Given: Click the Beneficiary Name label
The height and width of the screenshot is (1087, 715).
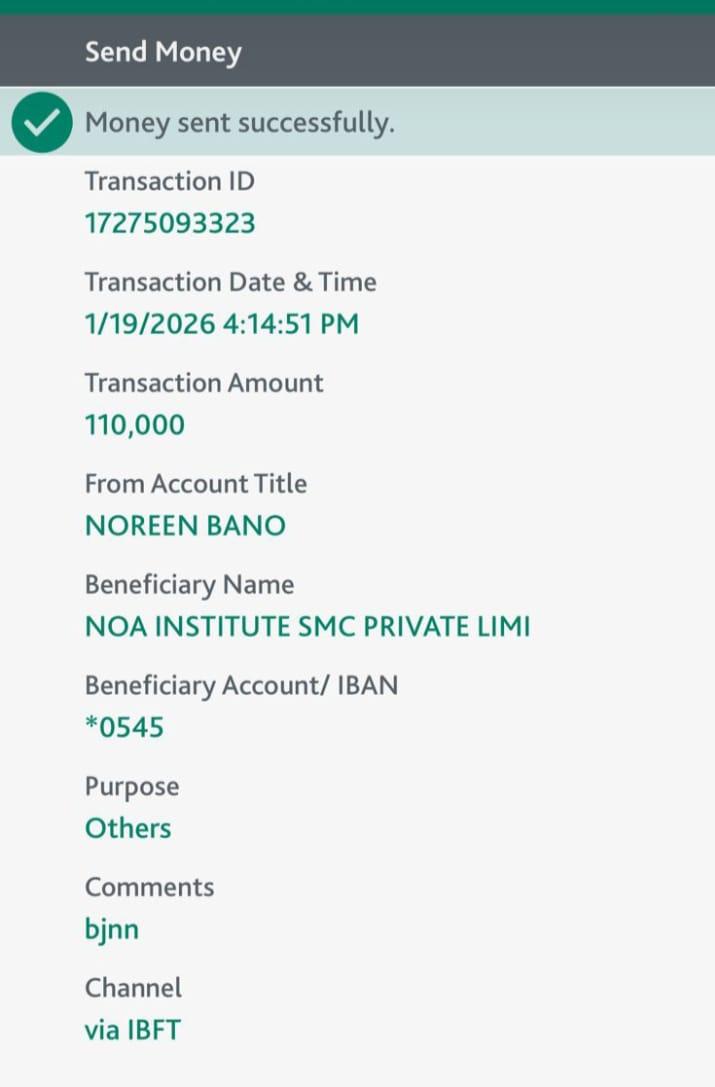Looking at the screenshot, I should point(189,585).
